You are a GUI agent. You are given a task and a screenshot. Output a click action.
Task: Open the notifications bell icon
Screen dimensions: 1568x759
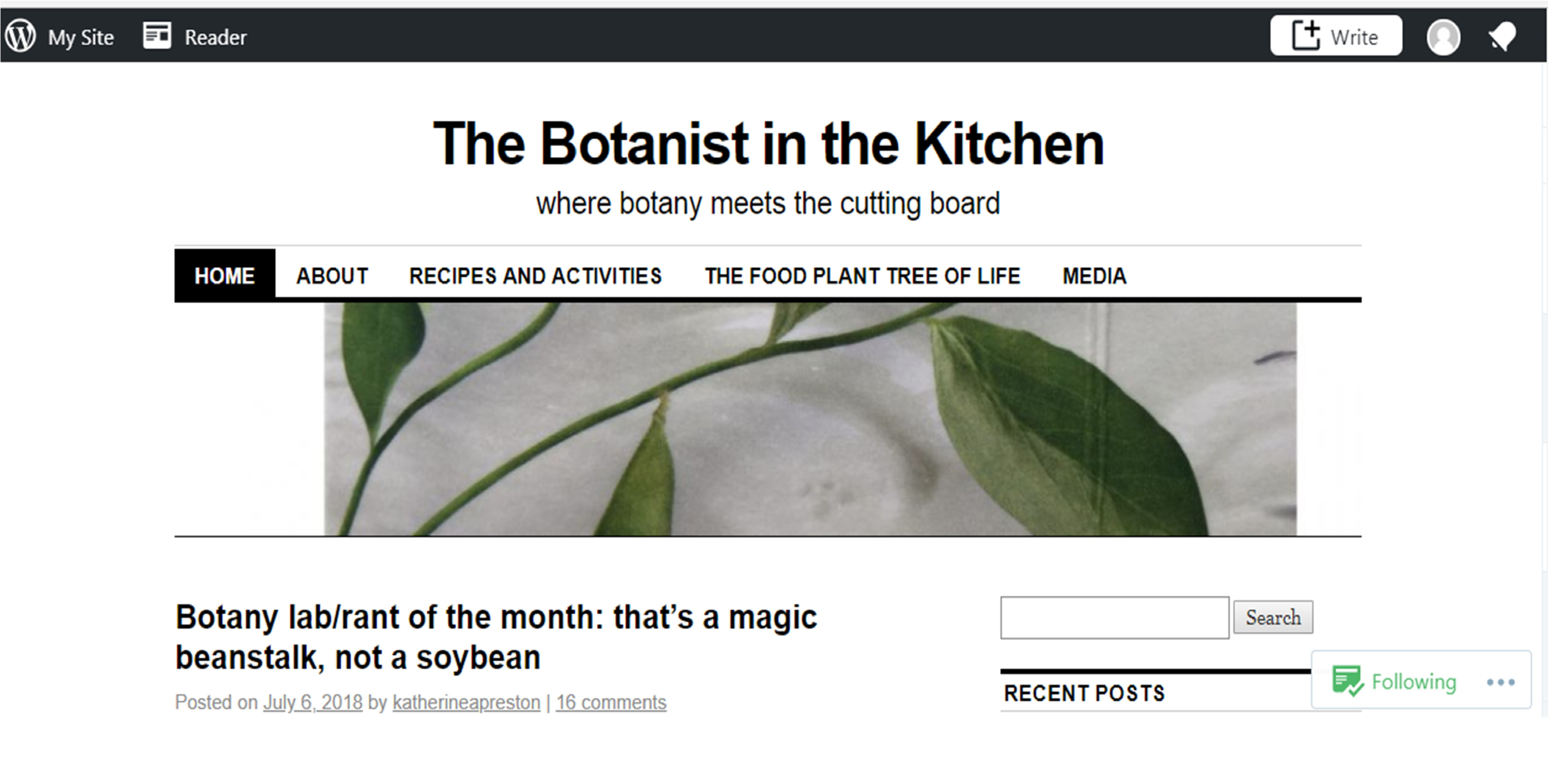click(x=1502, y=37)
